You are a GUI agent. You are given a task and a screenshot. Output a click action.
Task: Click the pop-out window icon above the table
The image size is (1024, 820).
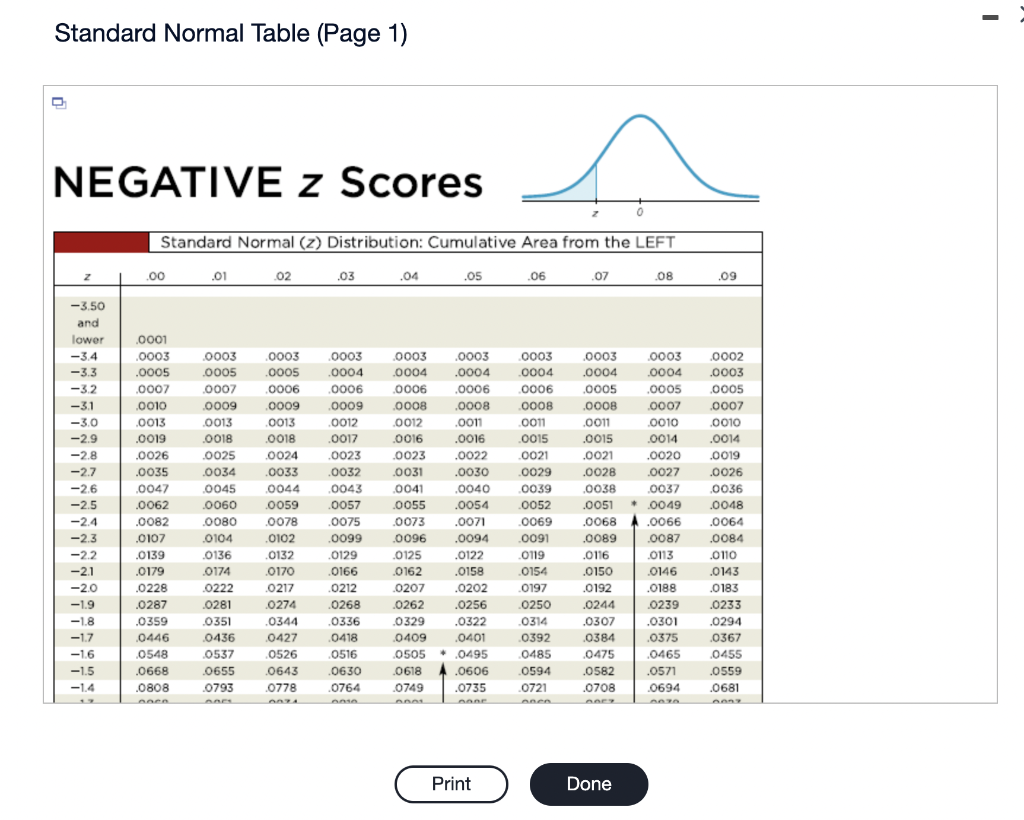click(x=58, y=102)
